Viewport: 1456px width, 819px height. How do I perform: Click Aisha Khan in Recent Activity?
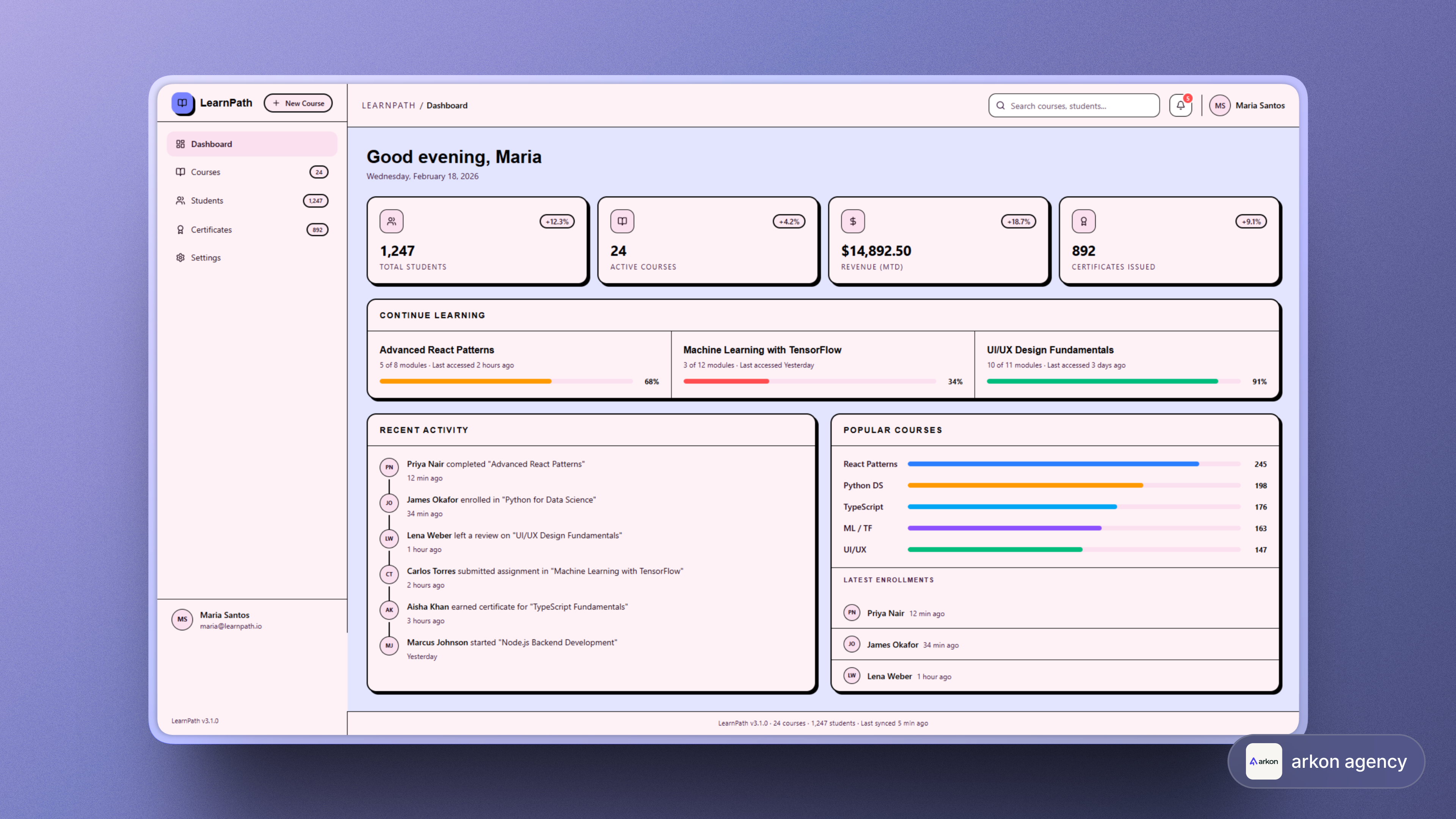427,607
